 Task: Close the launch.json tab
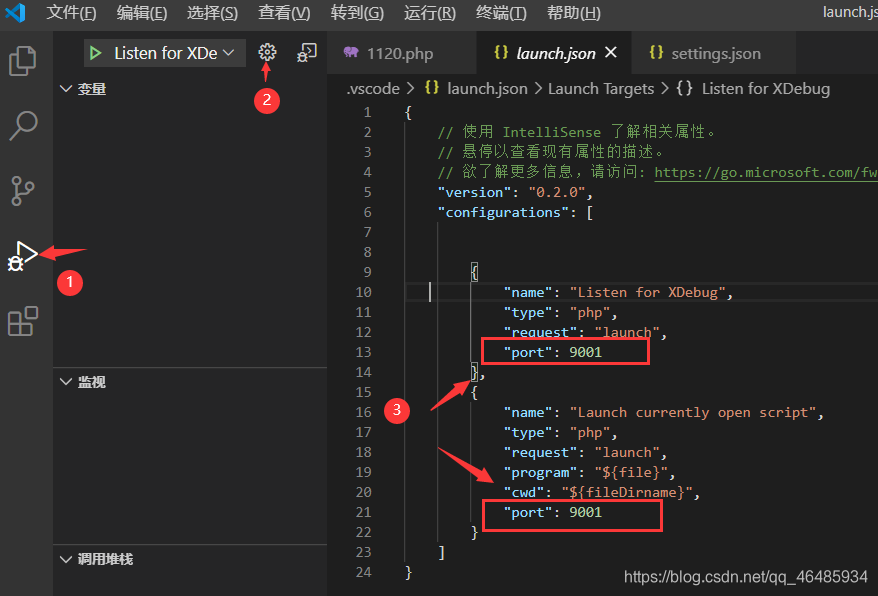[611, 53]
